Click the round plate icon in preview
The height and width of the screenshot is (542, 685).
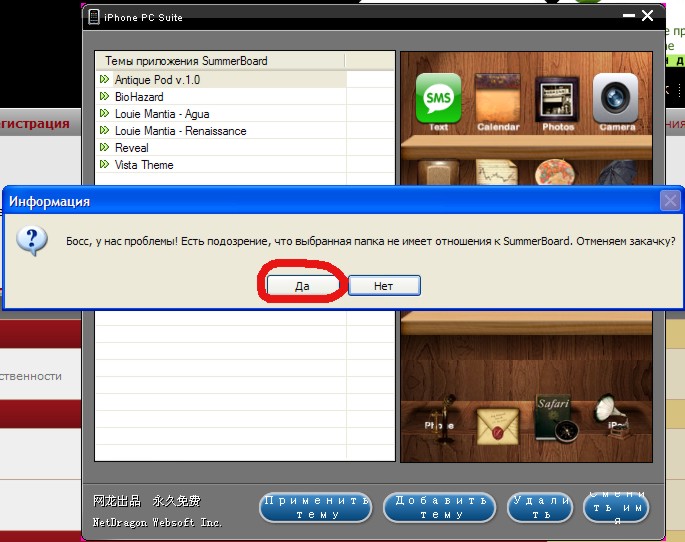pyautogui.click(x=555, y=172)
